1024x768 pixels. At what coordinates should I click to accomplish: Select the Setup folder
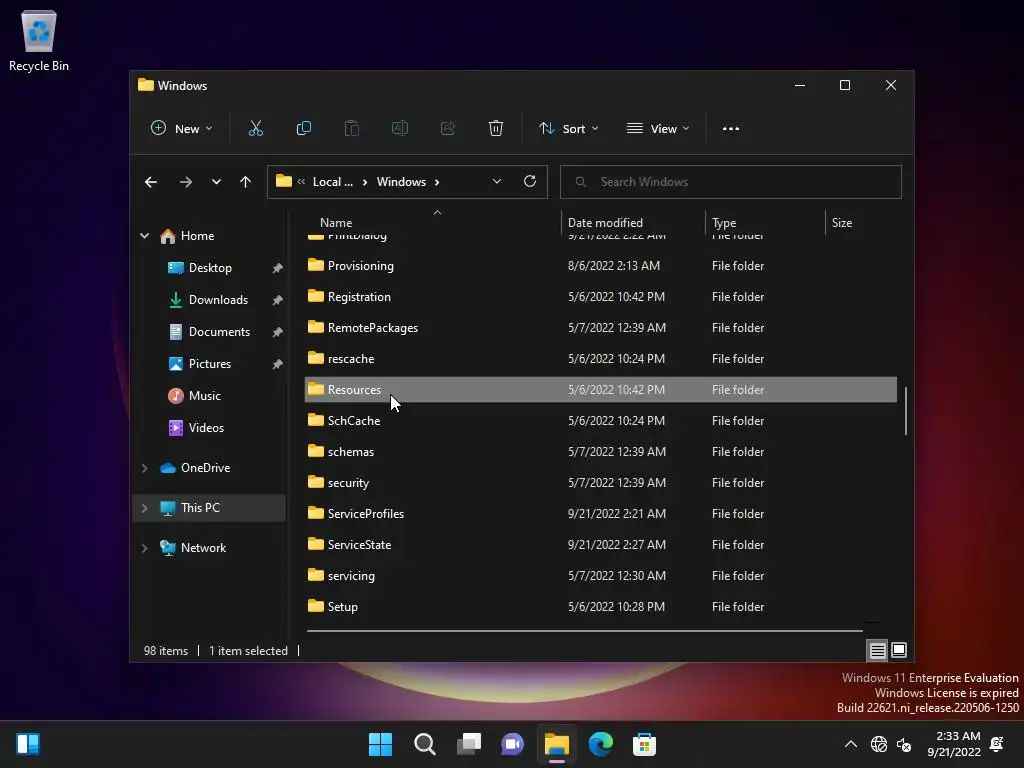coord(600,607)
